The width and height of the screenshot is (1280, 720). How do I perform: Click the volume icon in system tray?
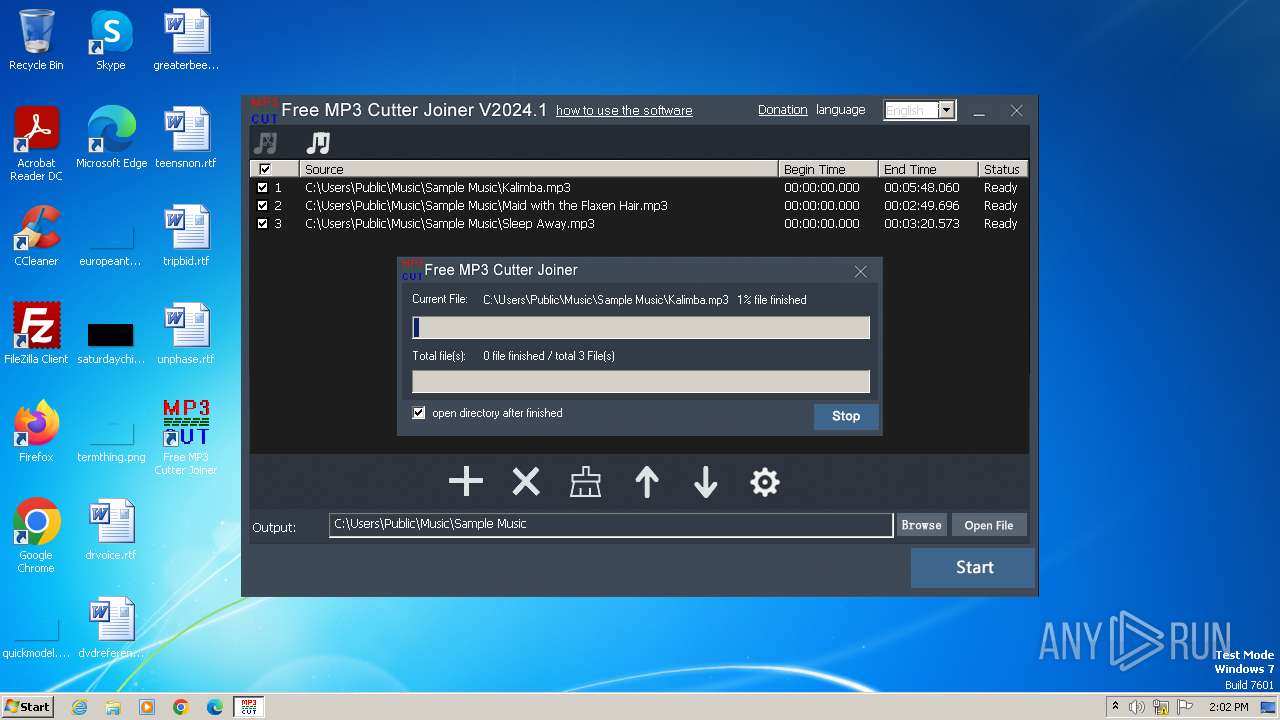(x=1137, y=707)
